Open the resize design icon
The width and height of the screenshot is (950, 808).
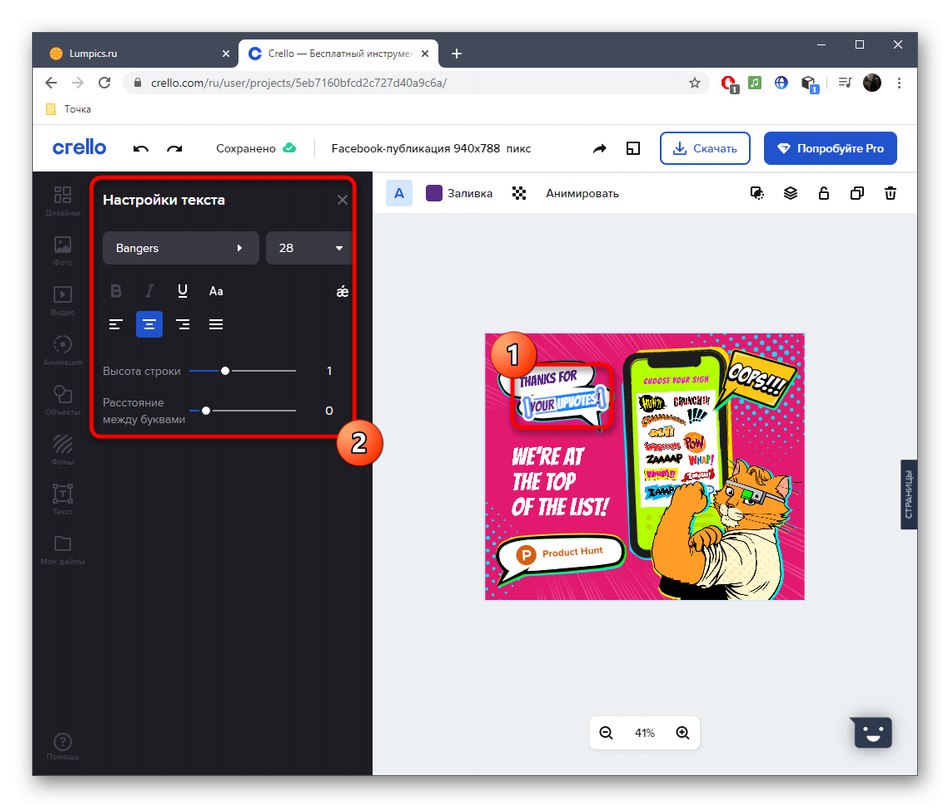point(633,148)
